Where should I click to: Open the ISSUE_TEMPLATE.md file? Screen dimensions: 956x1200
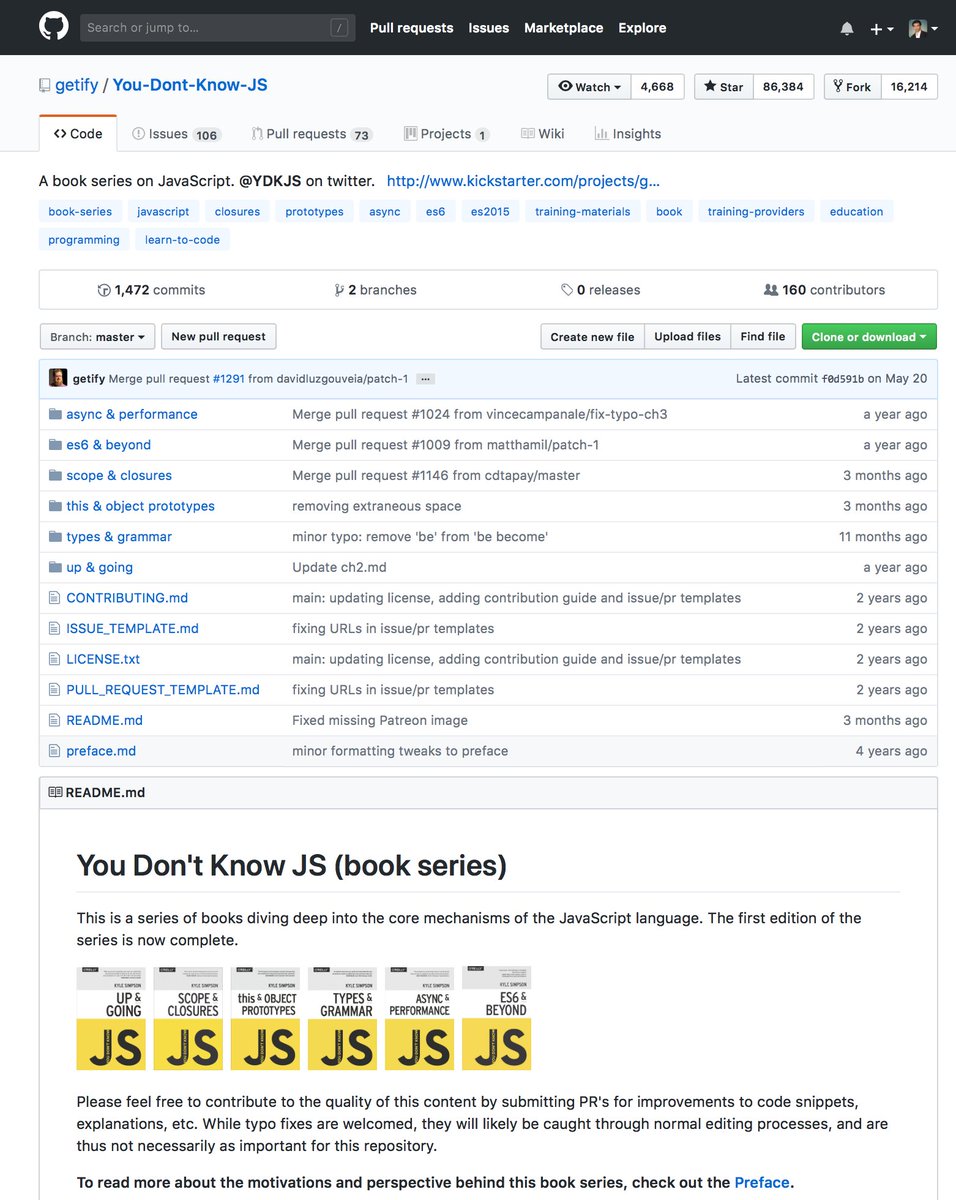point(132,629)
